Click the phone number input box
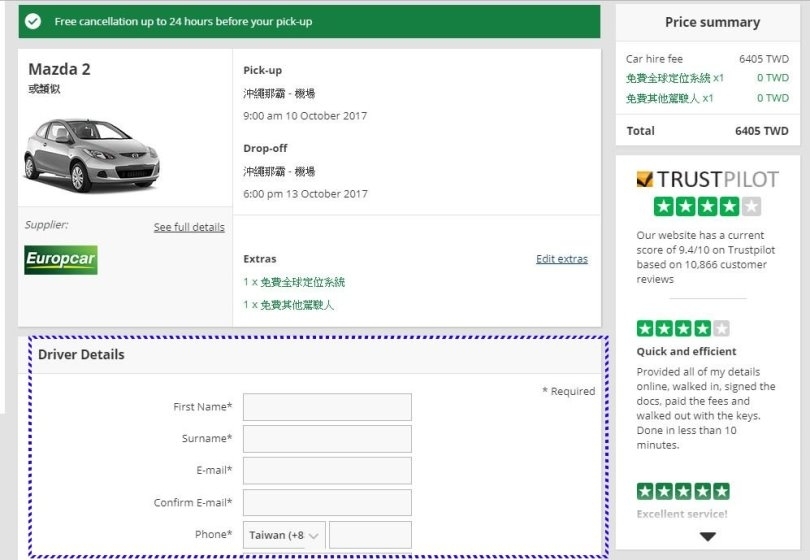 [370, 535]
